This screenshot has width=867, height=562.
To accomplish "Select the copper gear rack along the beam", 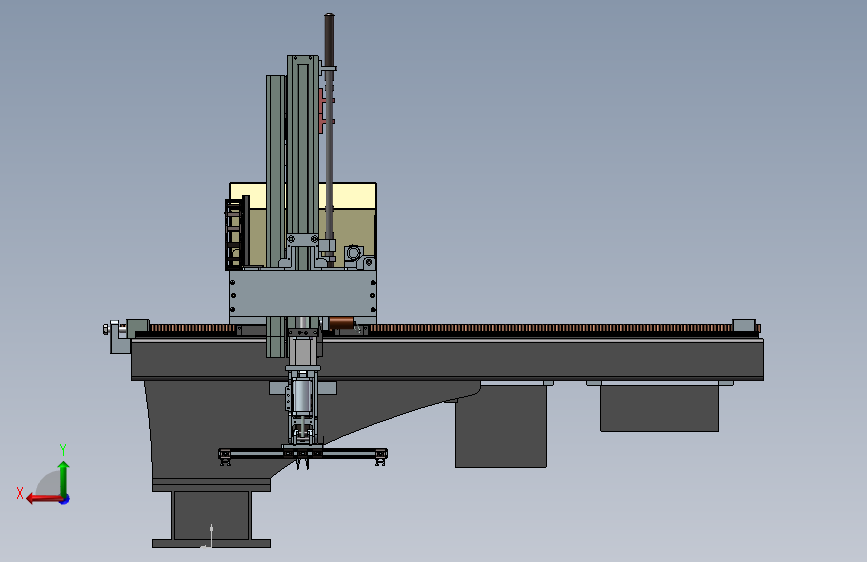I will [x=553, y=329].
